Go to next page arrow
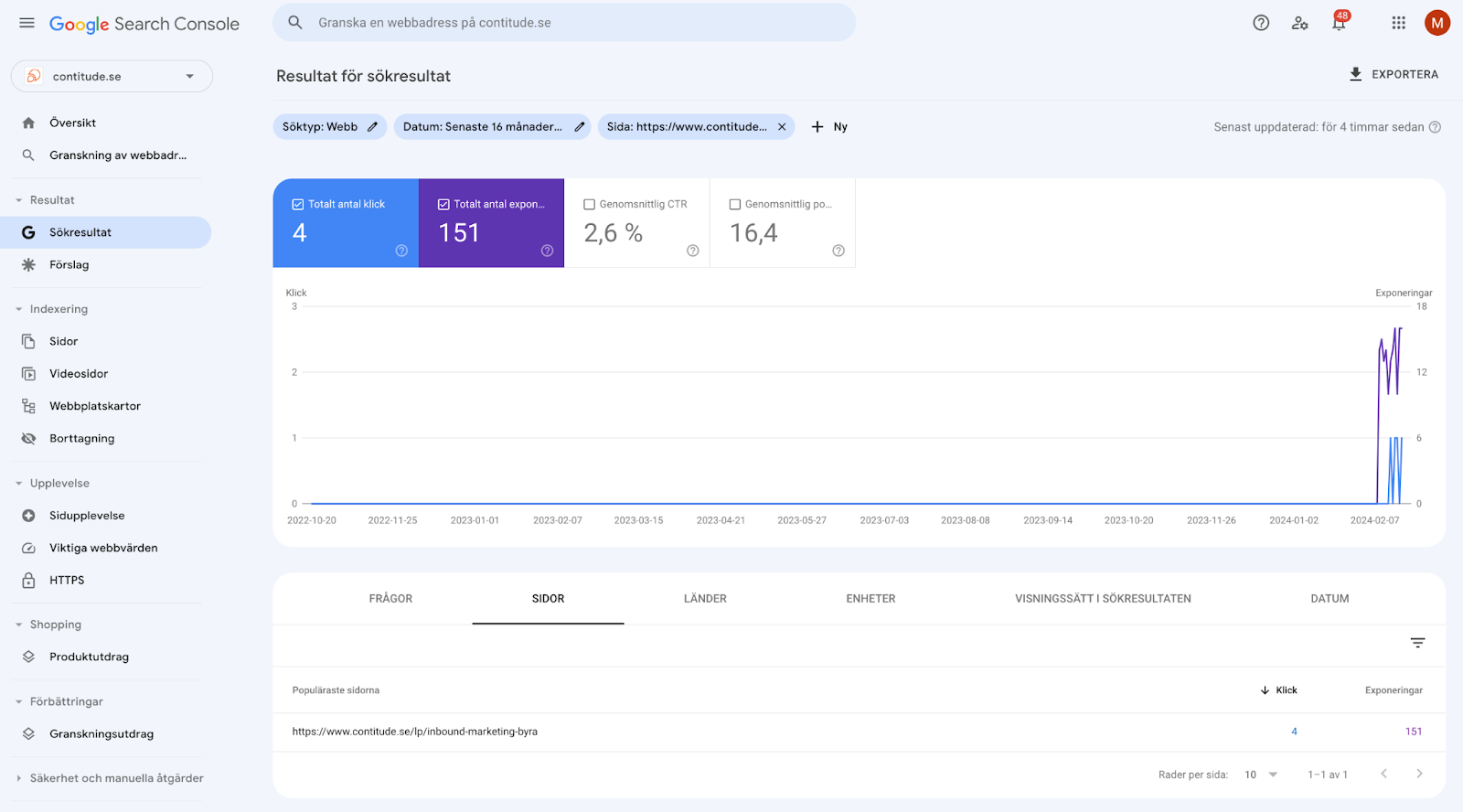This screenshot has height=812, width=1463. tap(1419, 774)
